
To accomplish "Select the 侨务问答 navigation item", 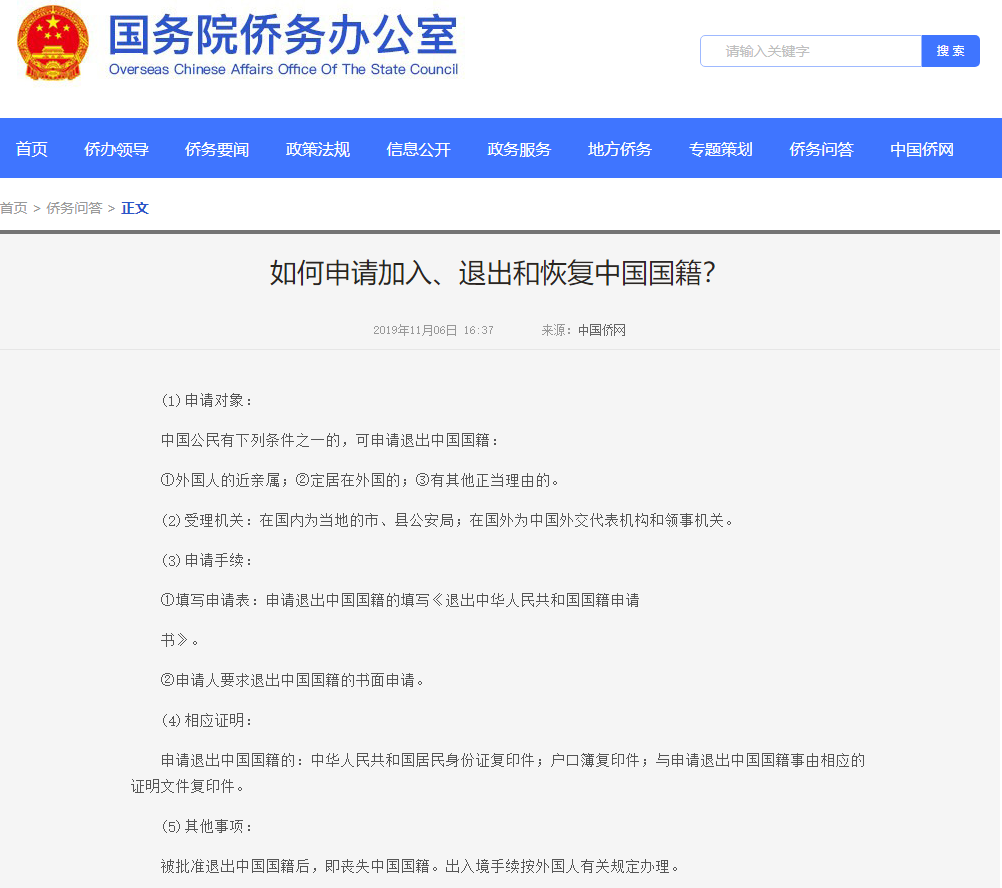I will (x=820, y=147).
